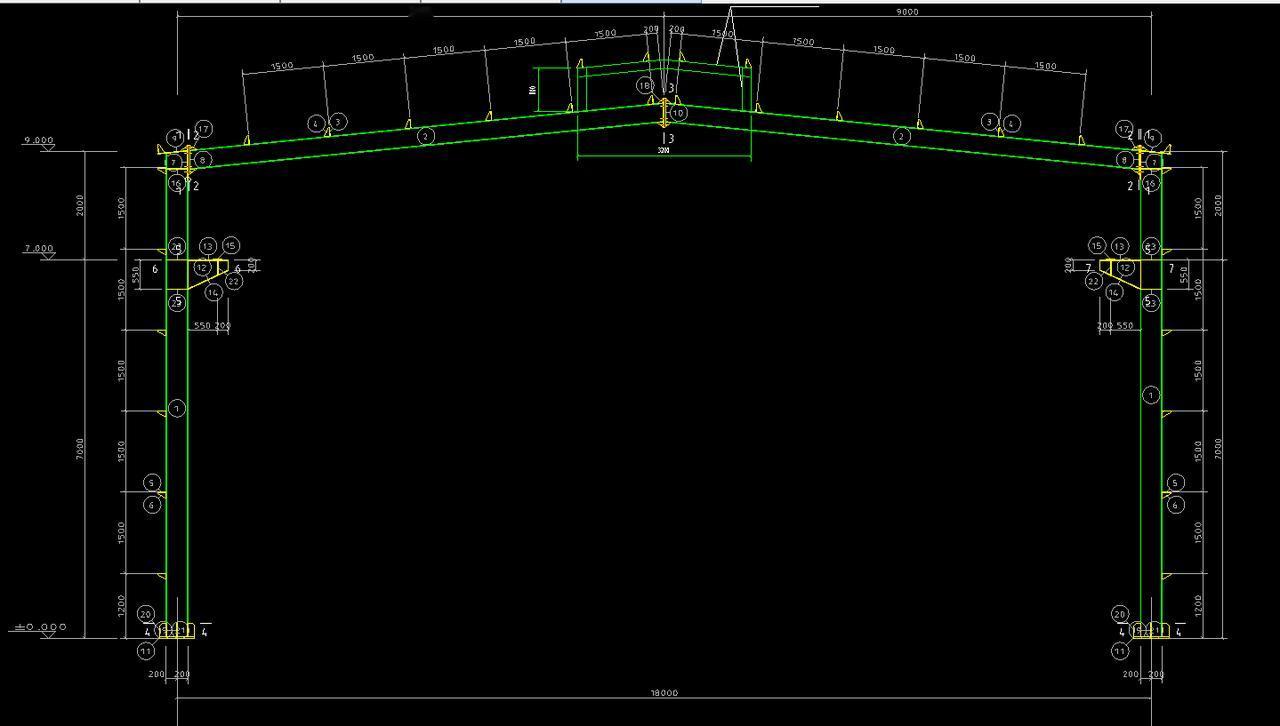This screenshot has width=1280, height=726.
Task: Click circled 8 at right eave joint
Action: 1125,159
